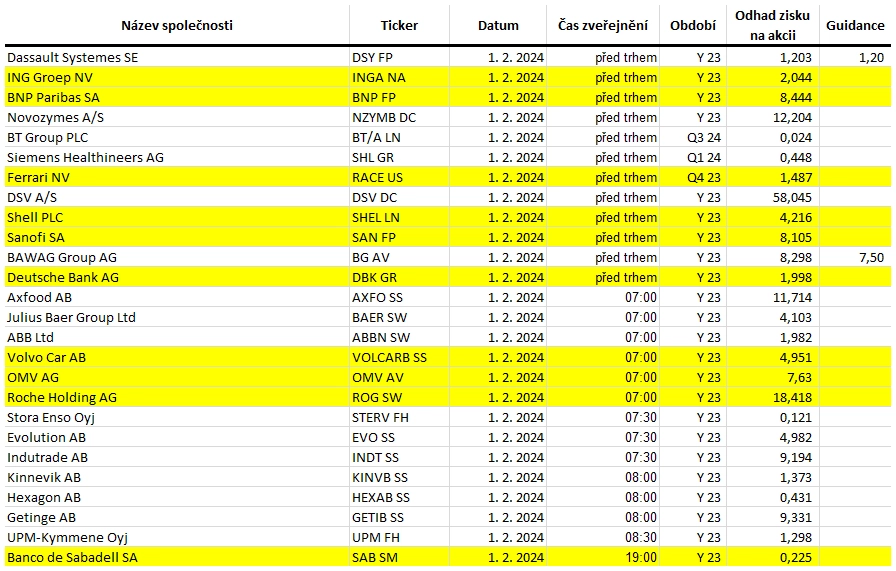Select the 'Stora Enso Oyj' cell

(x=177, y=417)
